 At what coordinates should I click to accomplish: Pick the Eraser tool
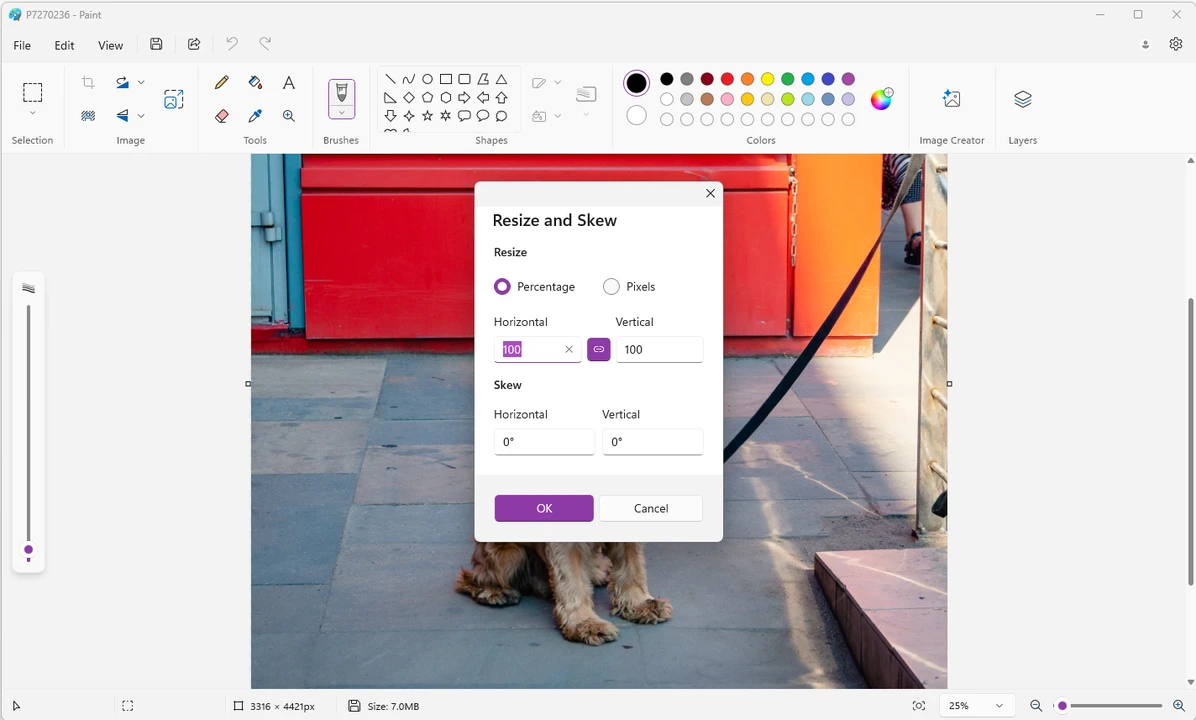pos(221,115)
